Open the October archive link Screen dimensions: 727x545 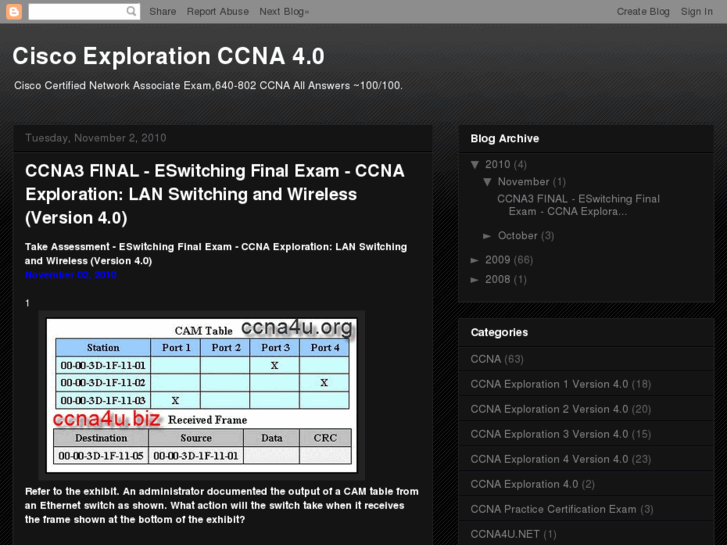pos(517,236)
